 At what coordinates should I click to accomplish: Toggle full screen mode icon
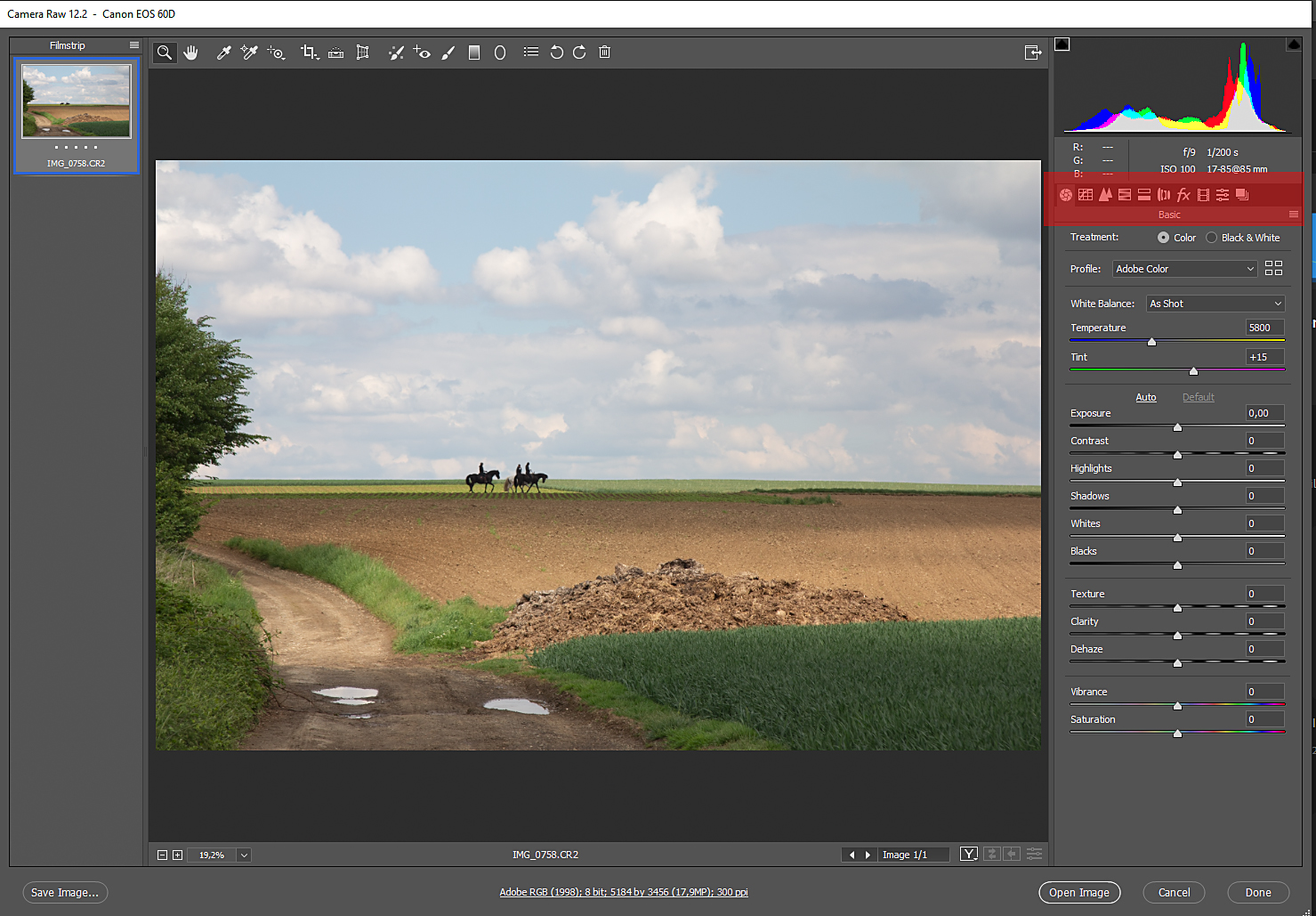click(x=1032, y=53)
